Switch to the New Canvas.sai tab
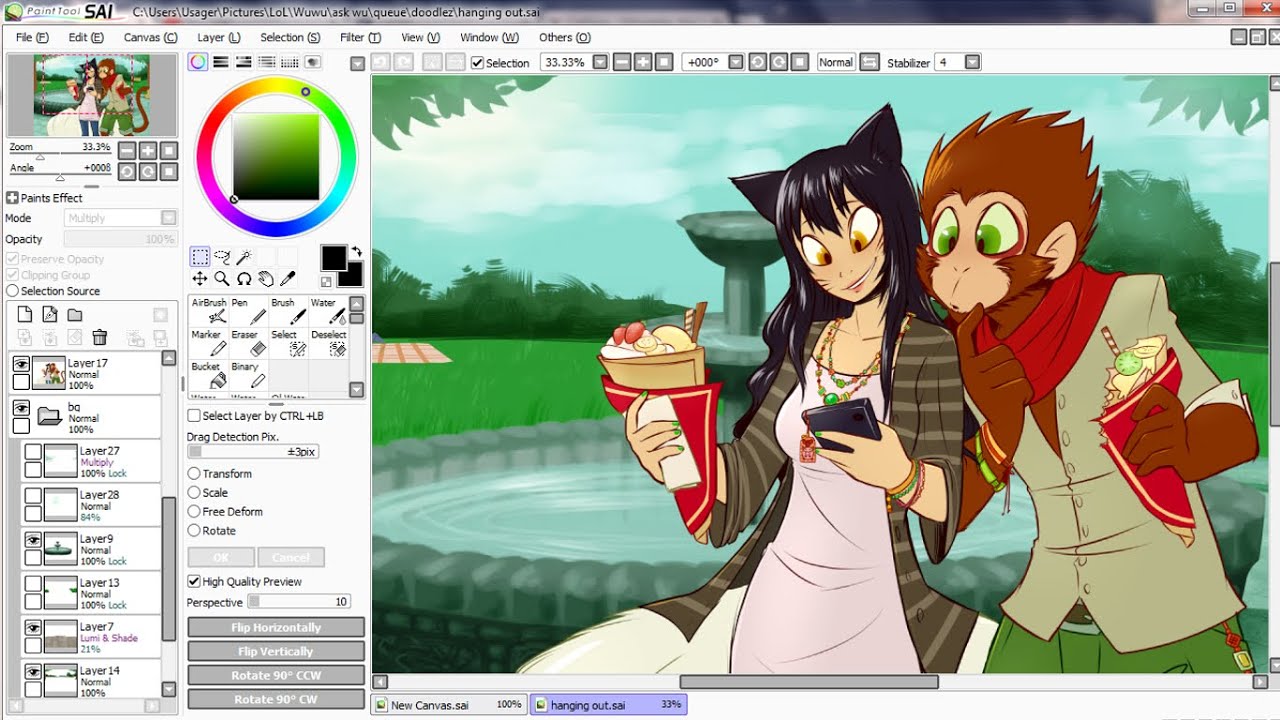 448,705
